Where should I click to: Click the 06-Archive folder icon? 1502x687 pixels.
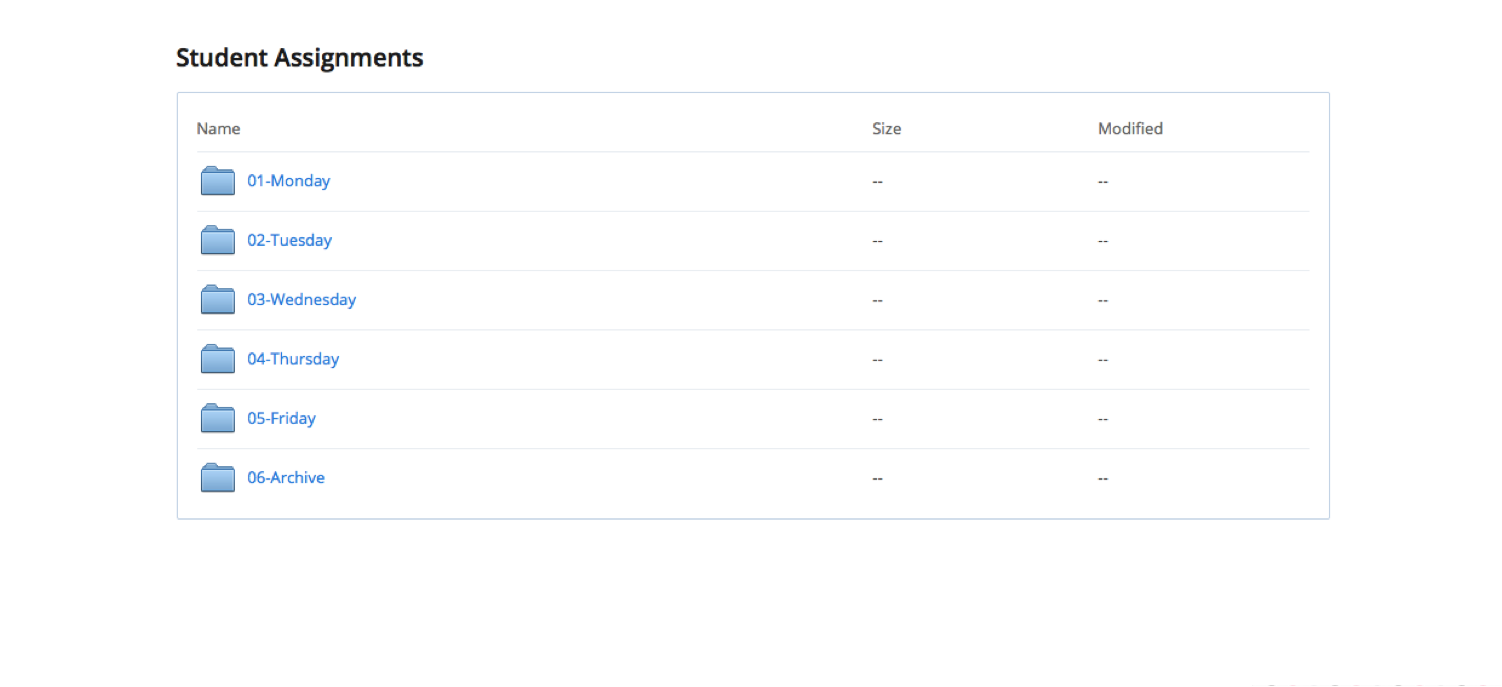pyautogui.click(x=218, y=477)
